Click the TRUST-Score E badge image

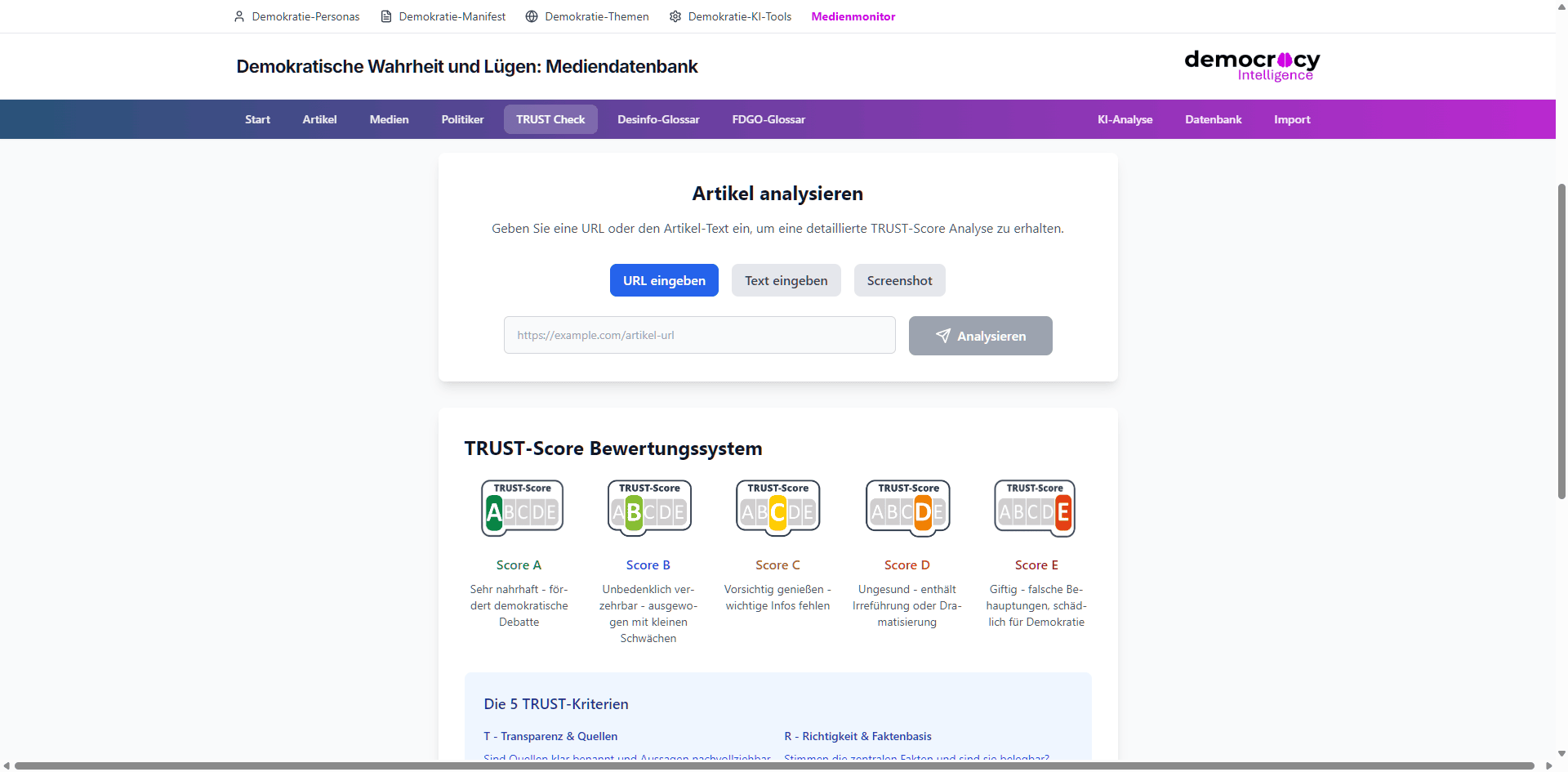[1035, 508]
